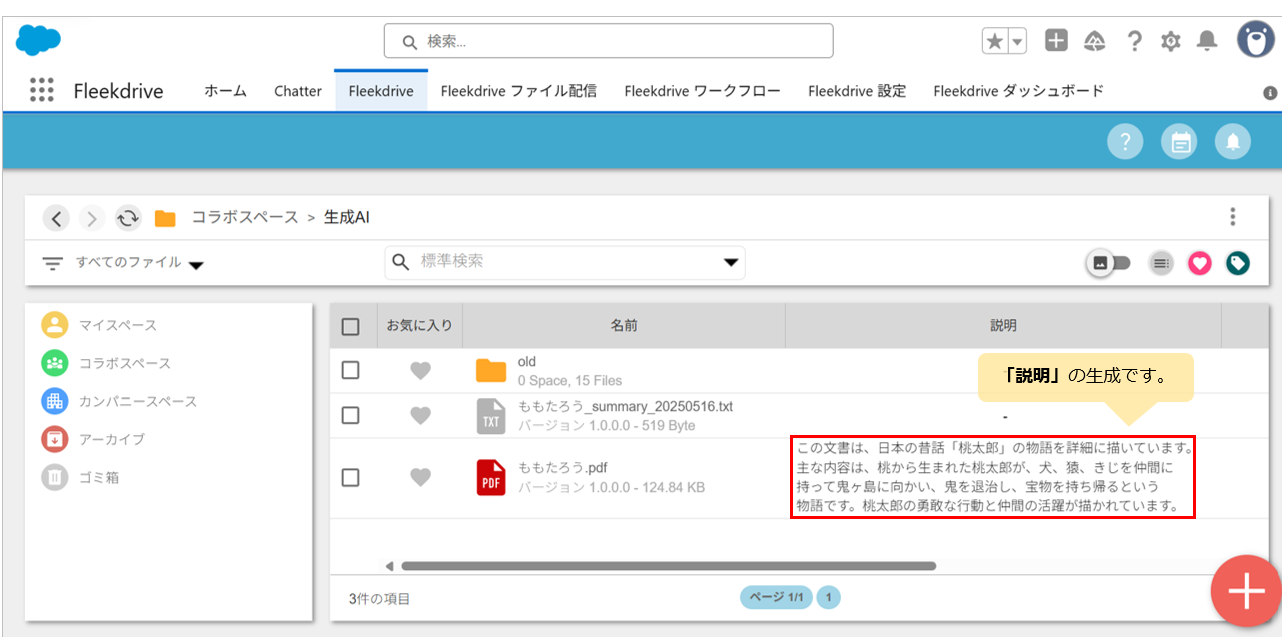Click the PDF icon for ももたろう.pdf
Screen dimensions: 1282x637
(x=491, y=477)
